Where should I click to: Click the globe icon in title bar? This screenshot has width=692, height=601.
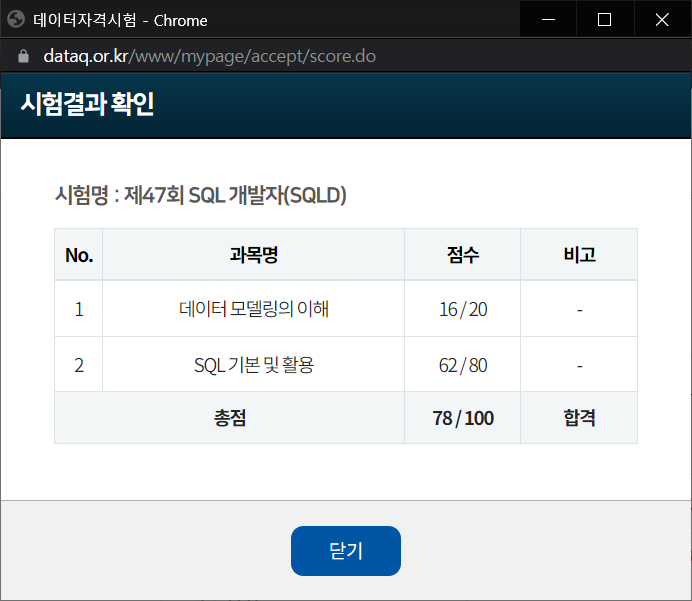click(16, 19)
